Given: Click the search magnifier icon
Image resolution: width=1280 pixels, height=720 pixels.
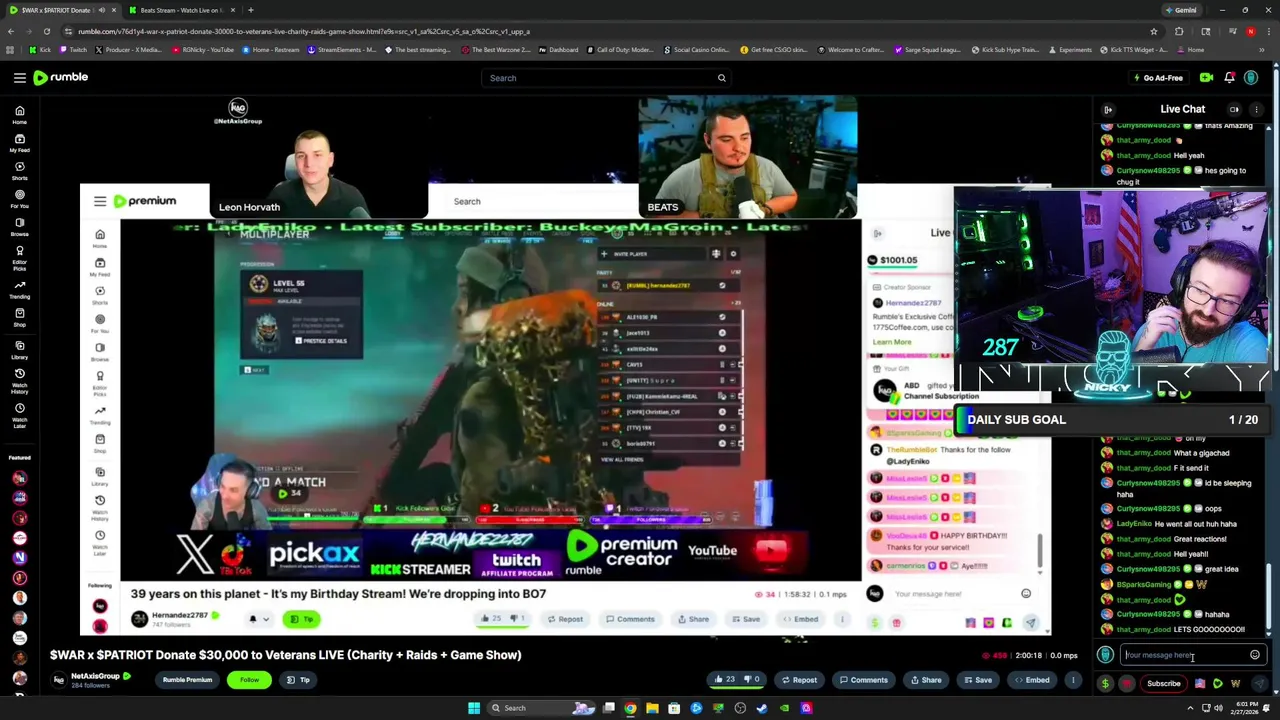Looking at the screenshot, I should coord(721,78).
